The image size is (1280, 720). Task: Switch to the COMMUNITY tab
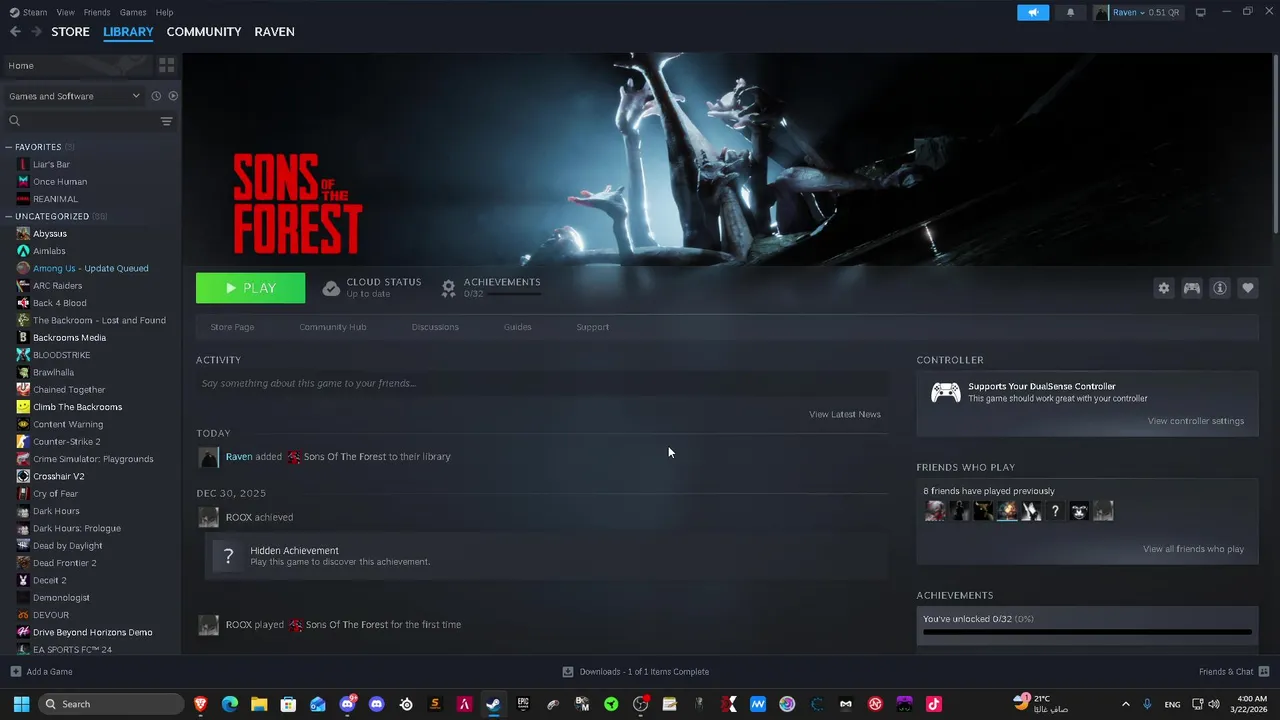click(x=204, y=32)
